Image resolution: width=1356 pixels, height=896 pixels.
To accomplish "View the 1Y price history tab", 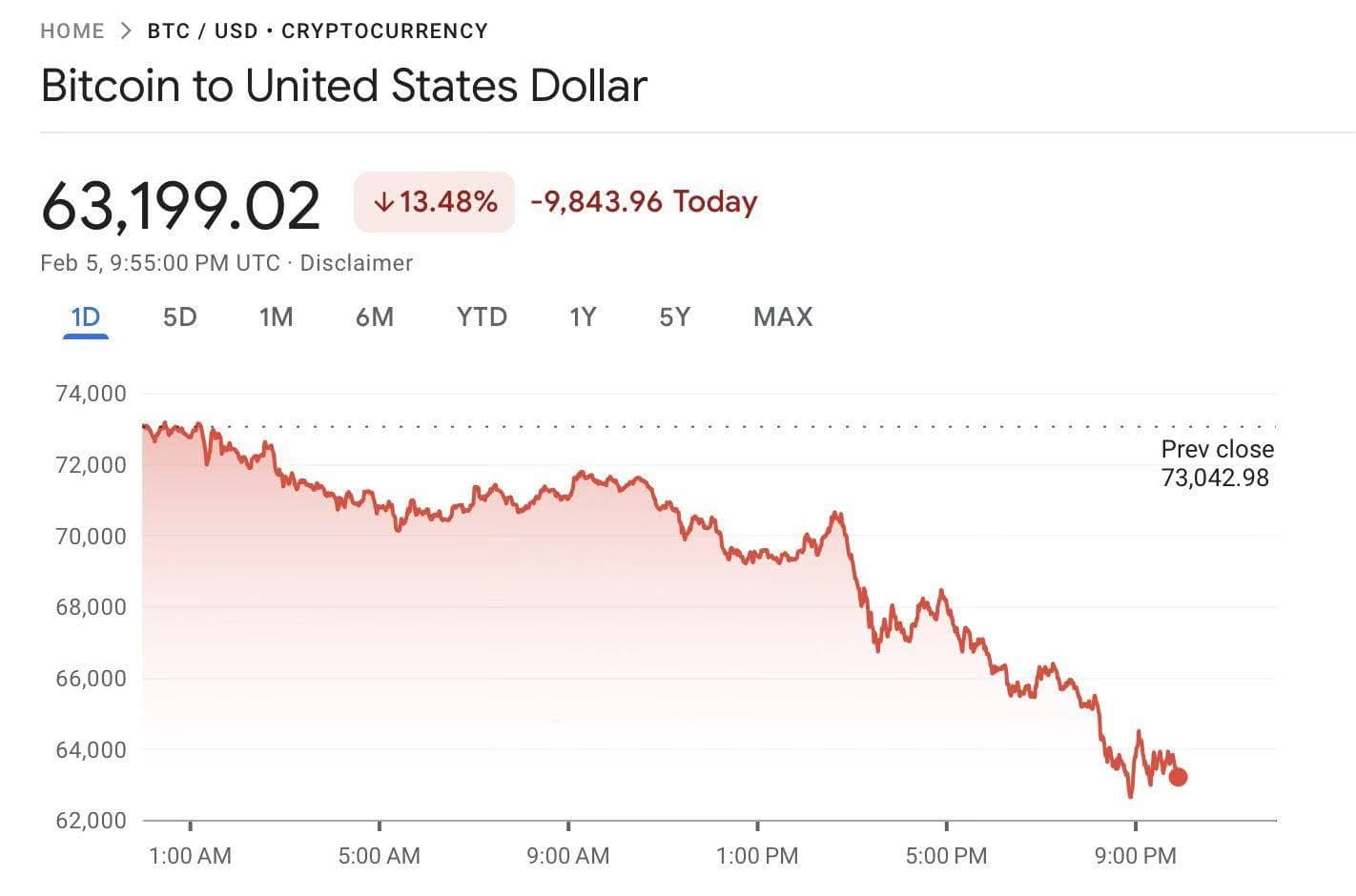I will pos(583,317).
